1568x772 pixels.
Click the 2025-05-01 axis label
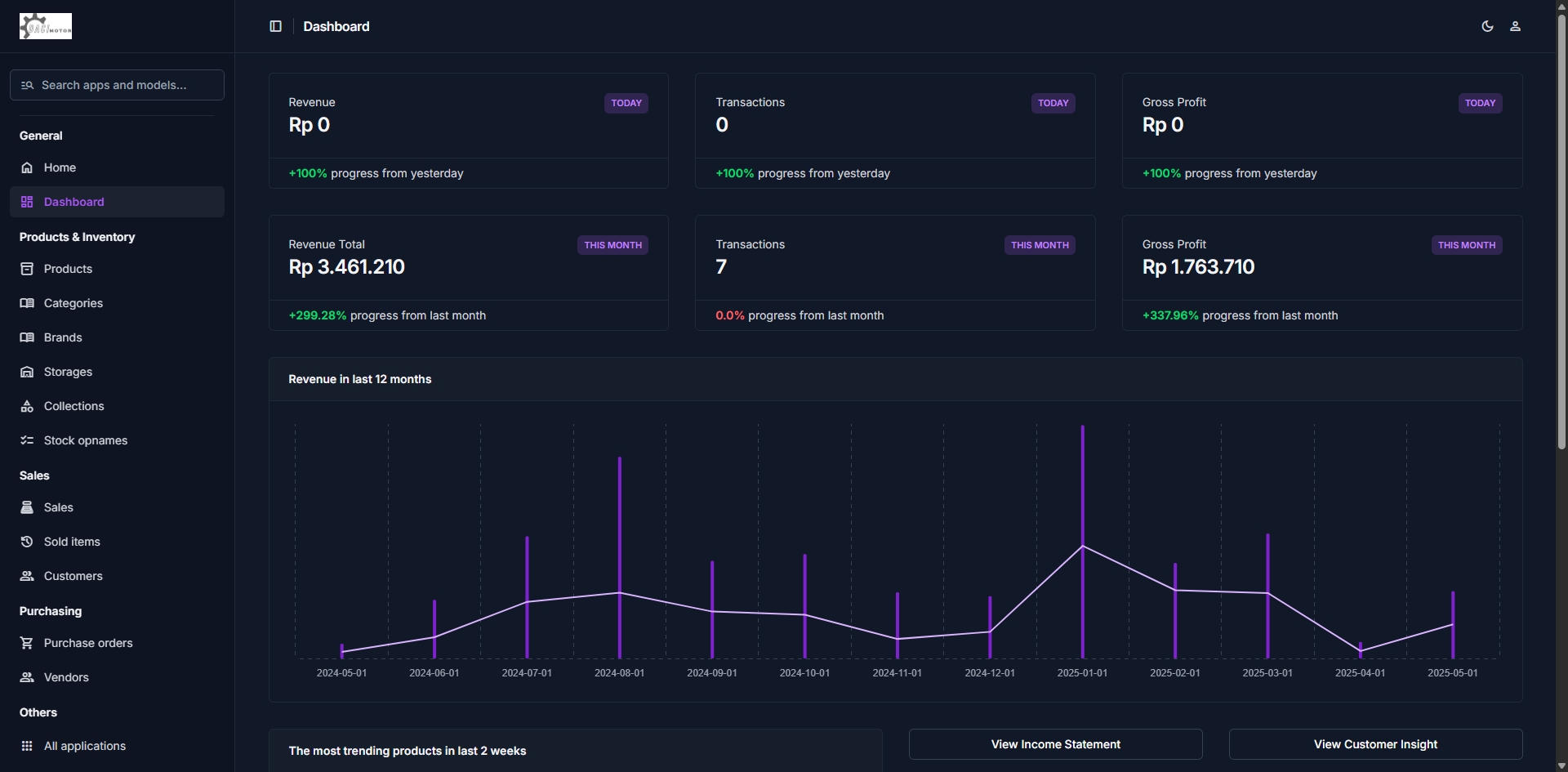coord(1452,673)
